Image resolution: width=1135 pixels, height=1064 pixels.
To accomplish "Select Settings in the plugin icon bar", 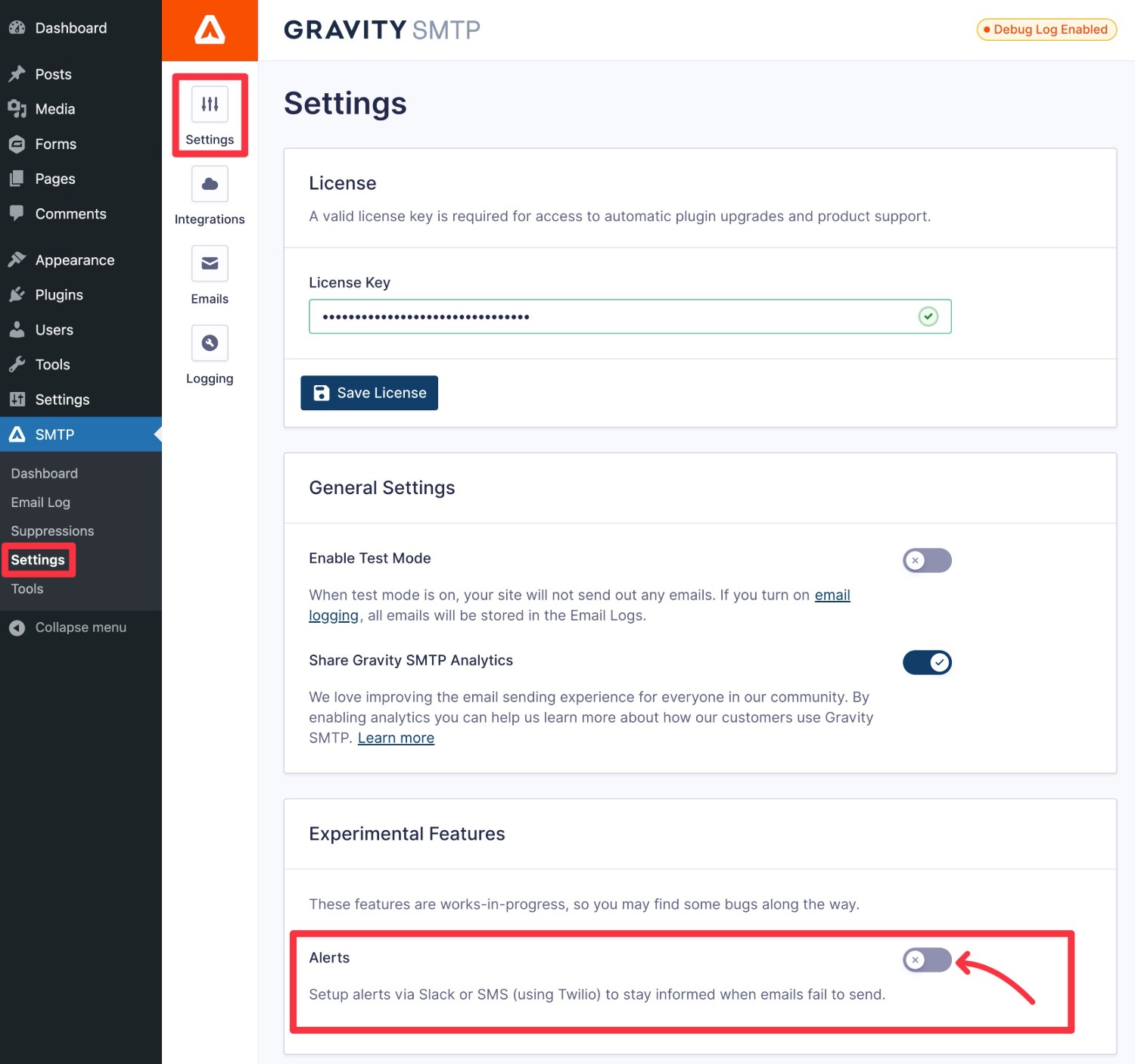I will (210, 115).
